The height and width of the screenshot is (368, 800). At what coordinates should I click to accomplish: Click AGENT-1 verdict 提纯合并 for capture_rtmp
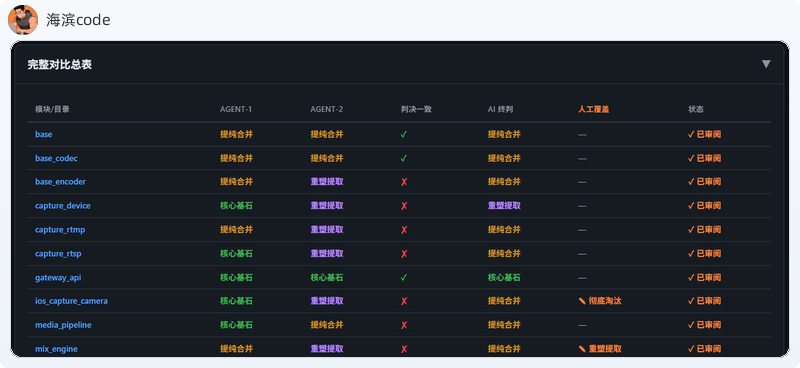[x=236, y=230]
